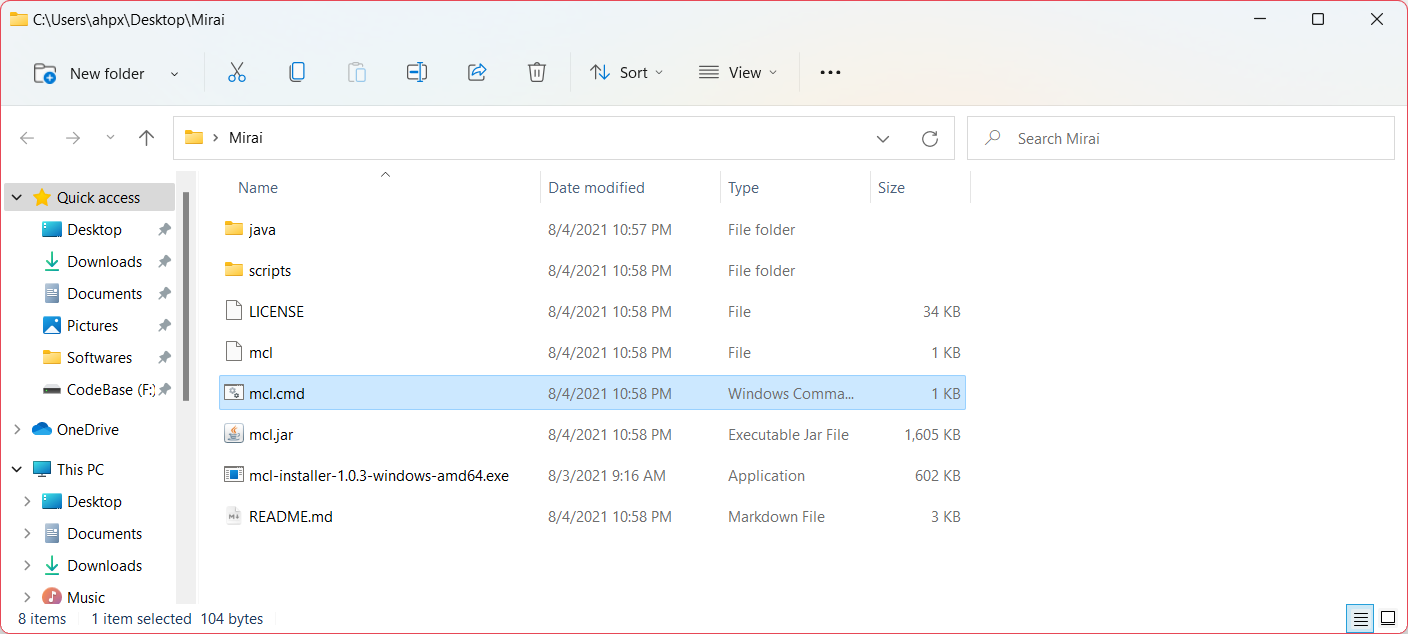Sort files by Size column header
Image resolution: width=1408 pixels, height=634 pixels.
click(x=891, y=188)
